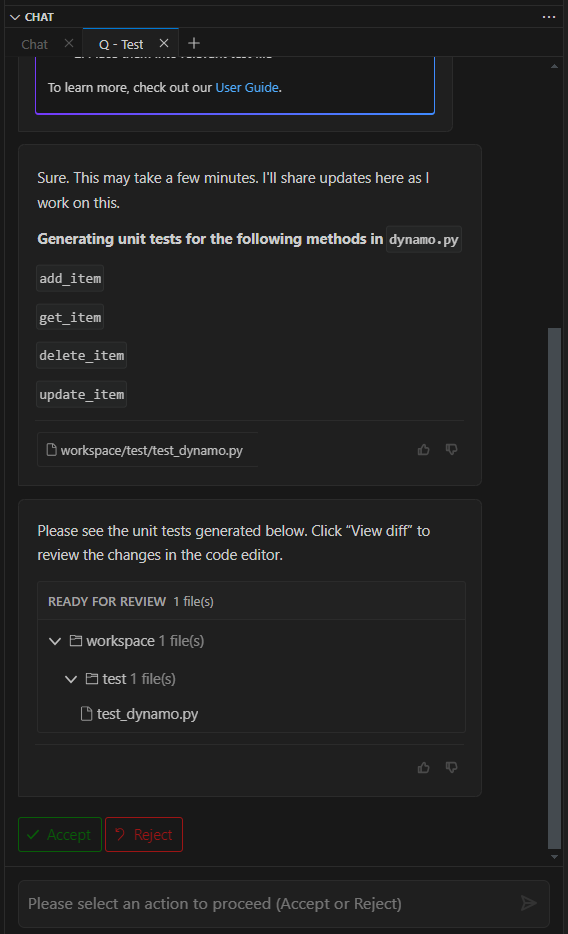Open a new chat tab with plus icon
The height and width of the screenshot is (934, 568).
[x=194, y=43]
